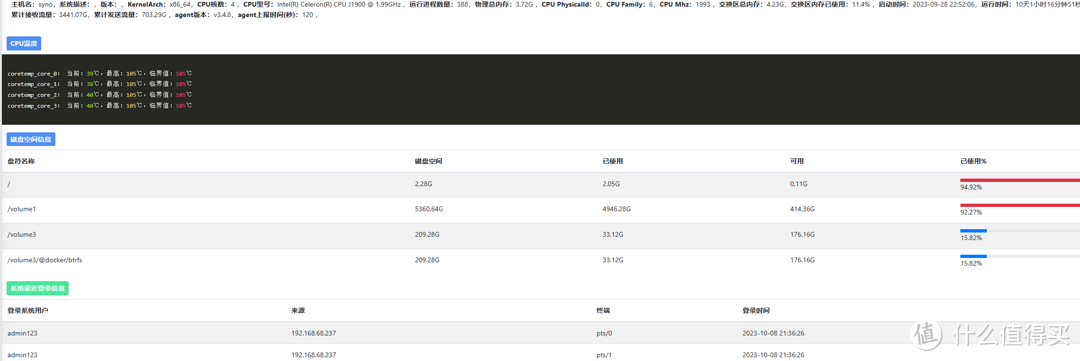Click the green 系统最近登录信息 button
This screenshot has width=1080, height=361.
(x=37, y=289)
